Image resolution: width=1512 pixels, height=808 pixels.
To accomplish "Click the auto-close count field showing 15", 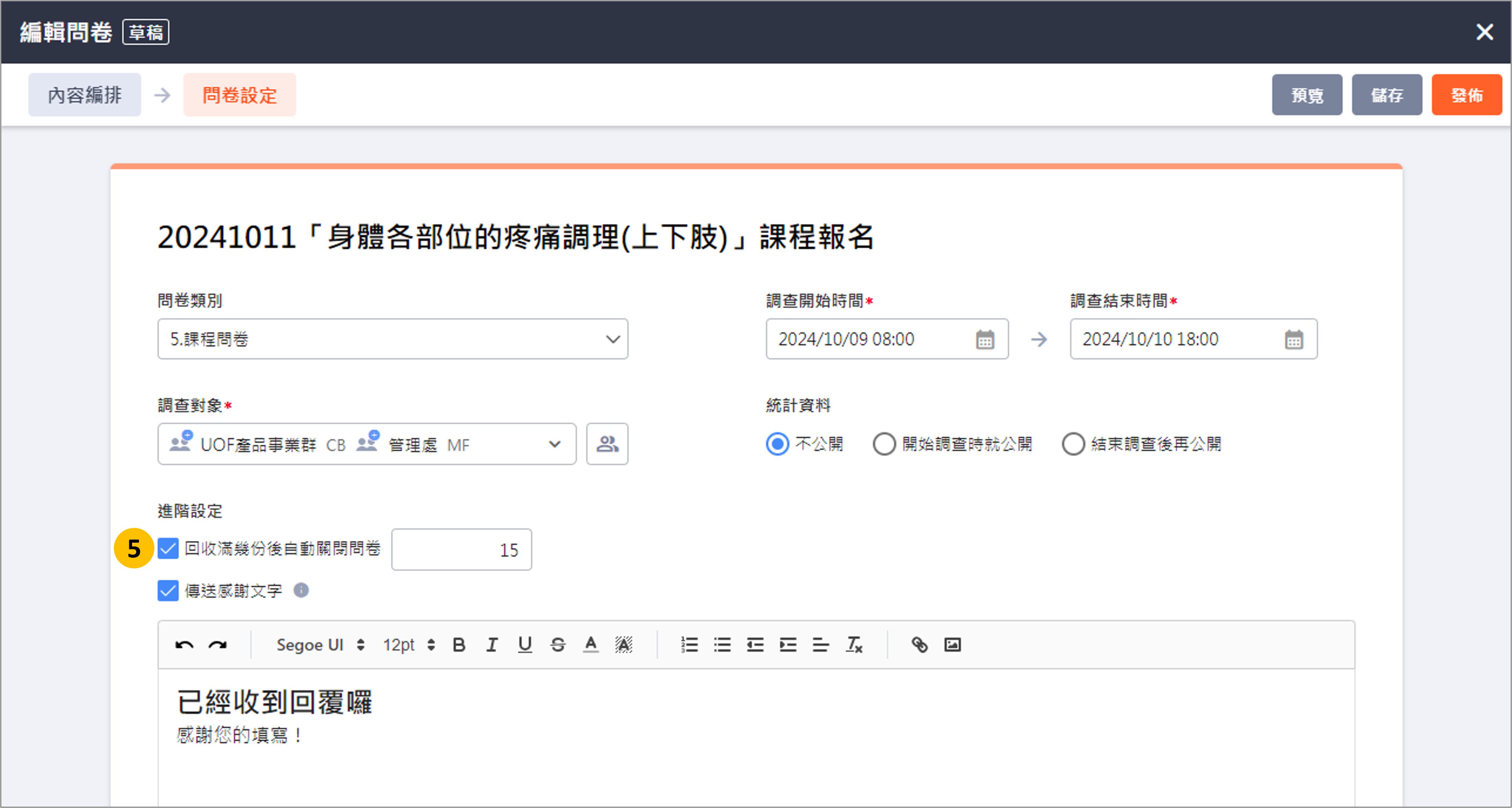I will [x=461, y=550].
